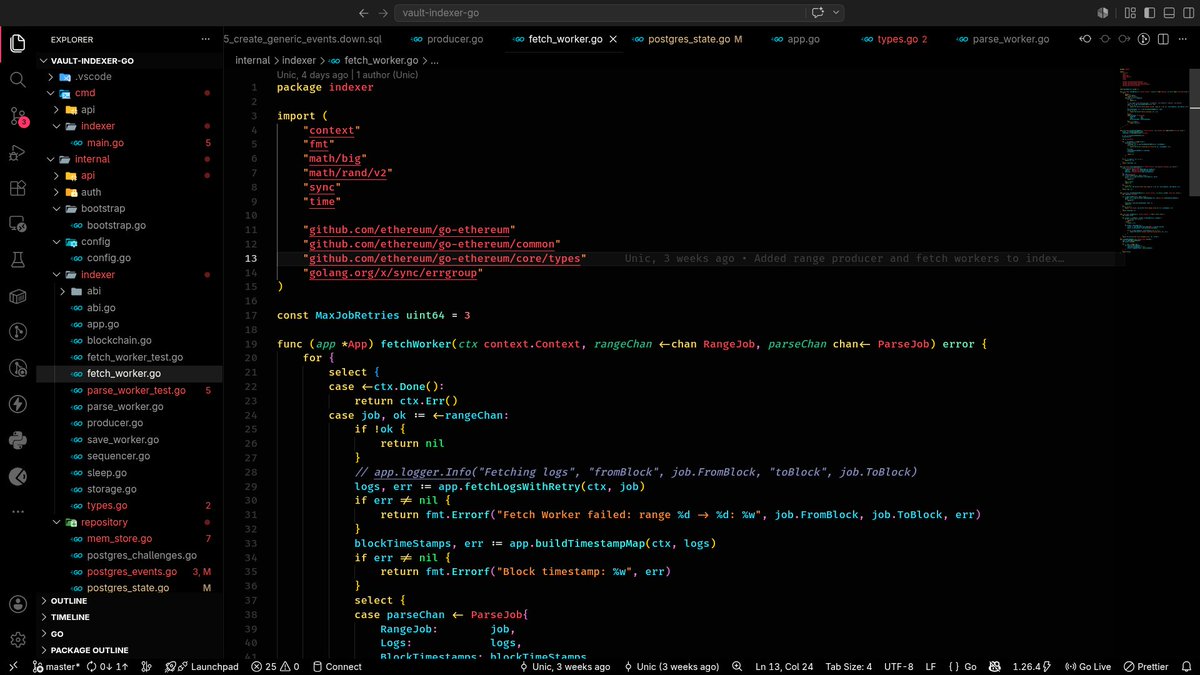
Task: Open Source Control view with badge
Action: click(17, 116)
